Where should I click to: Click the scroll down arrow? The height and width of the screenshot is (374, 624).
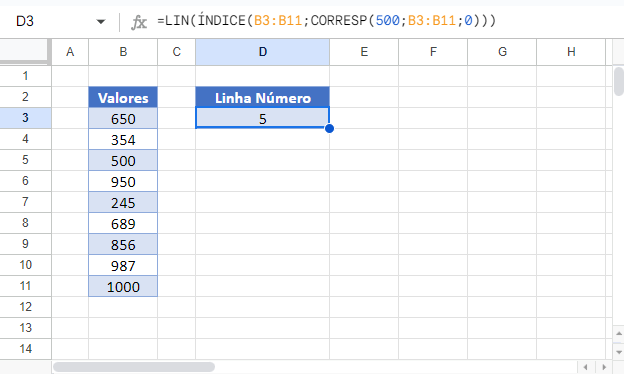618,351
